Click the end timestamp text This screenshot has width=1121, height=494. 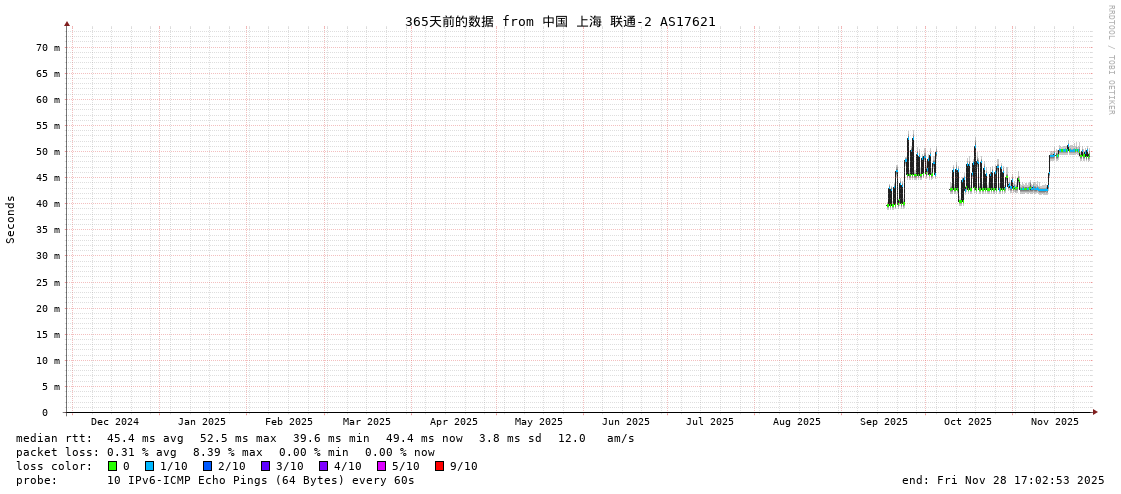(1003, 480)
